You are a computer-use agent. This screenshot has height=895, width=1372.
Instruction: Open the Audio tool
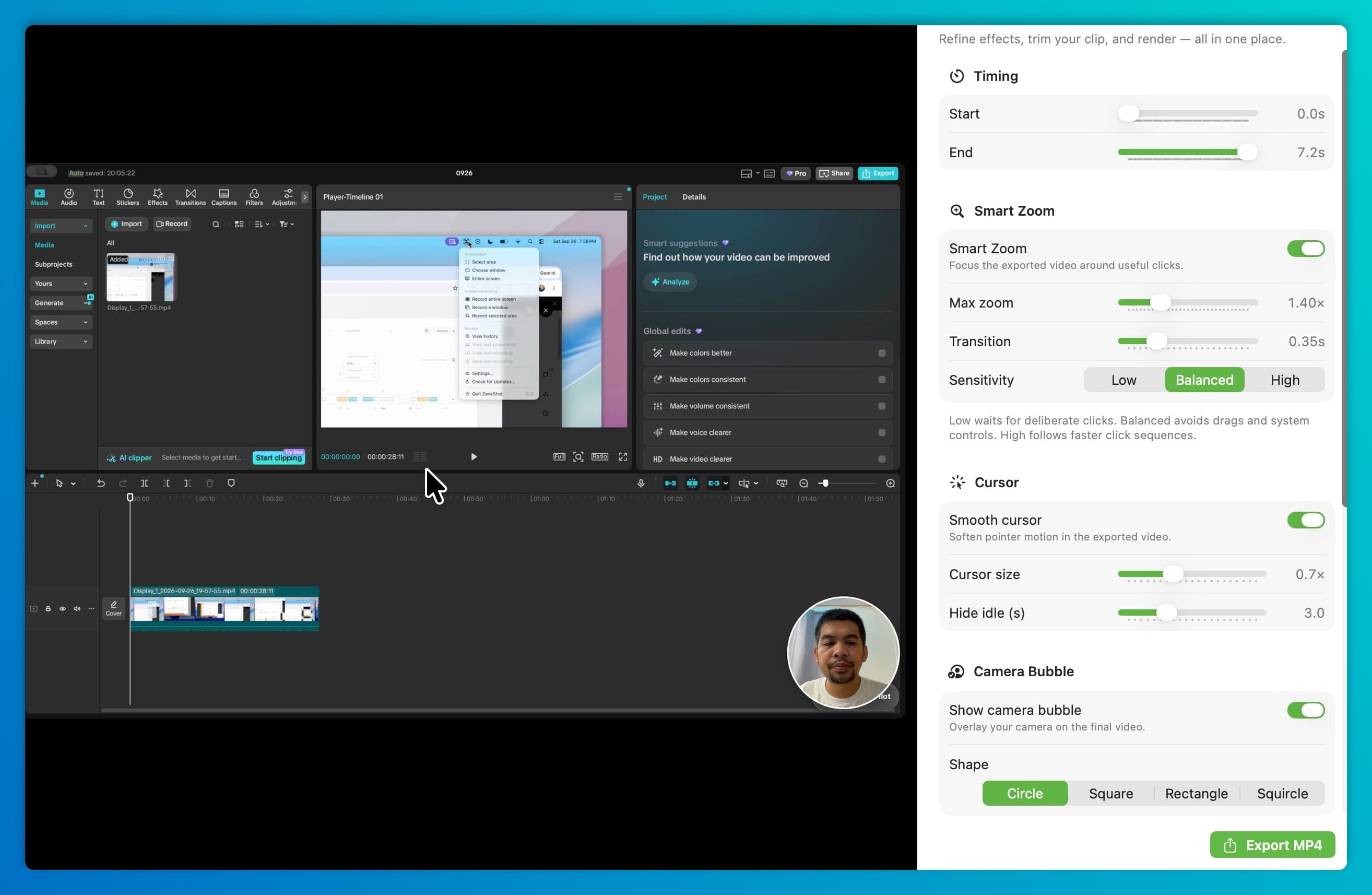pyautogui.click(x=68, y=197)
